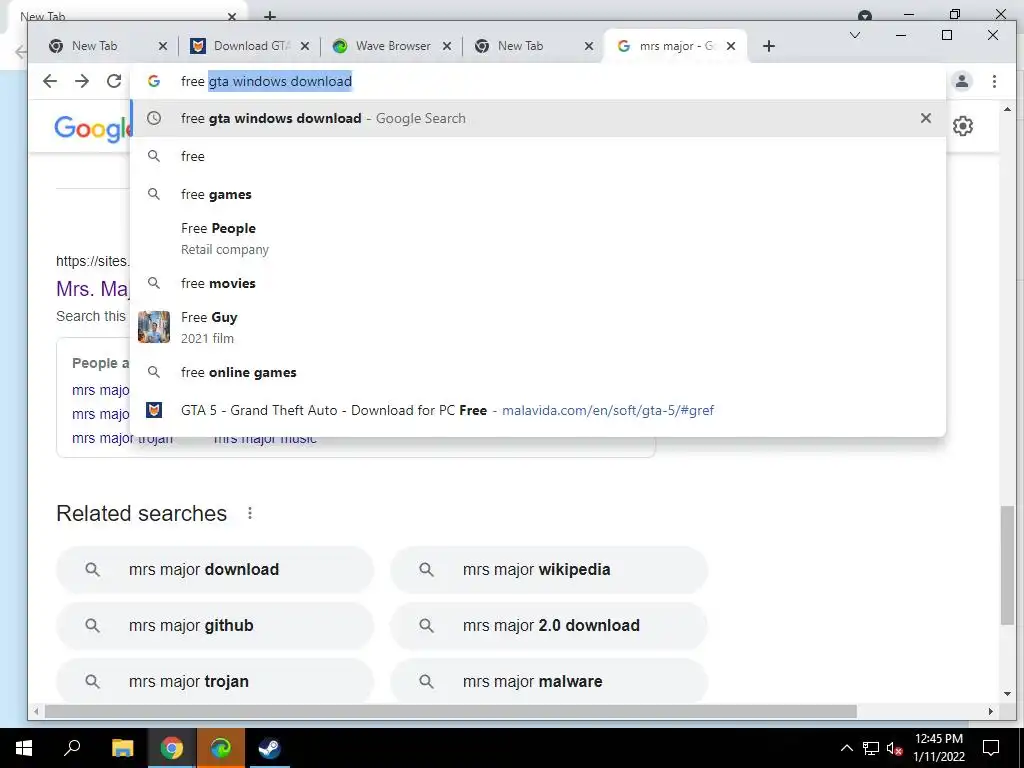The width and height of the screenshot is (1024, 768).
Task: Open Related searches three-dot options
Action: [x=249, y=513]
